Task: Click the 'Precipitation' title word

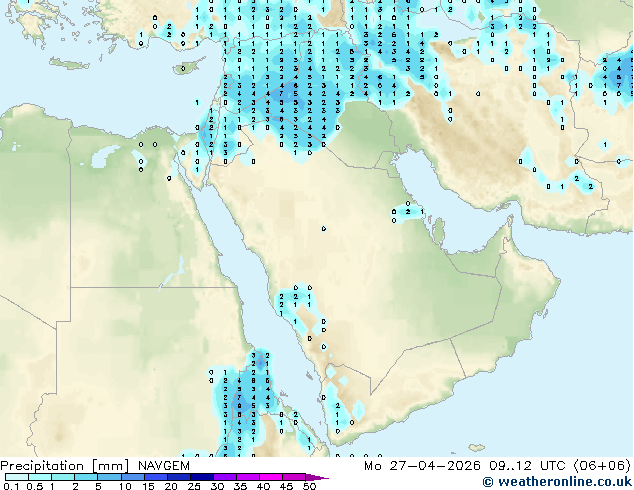Action: (42, 466)
